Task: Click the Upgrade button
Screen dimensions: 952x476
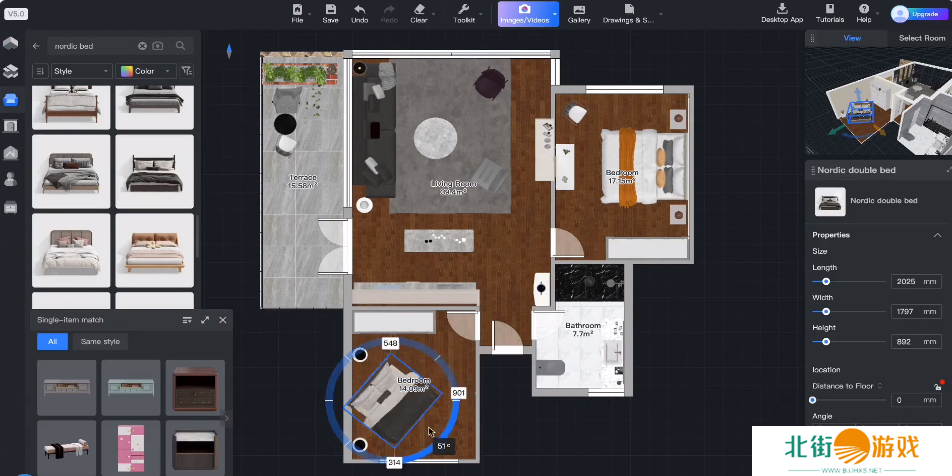Action: 915,14
